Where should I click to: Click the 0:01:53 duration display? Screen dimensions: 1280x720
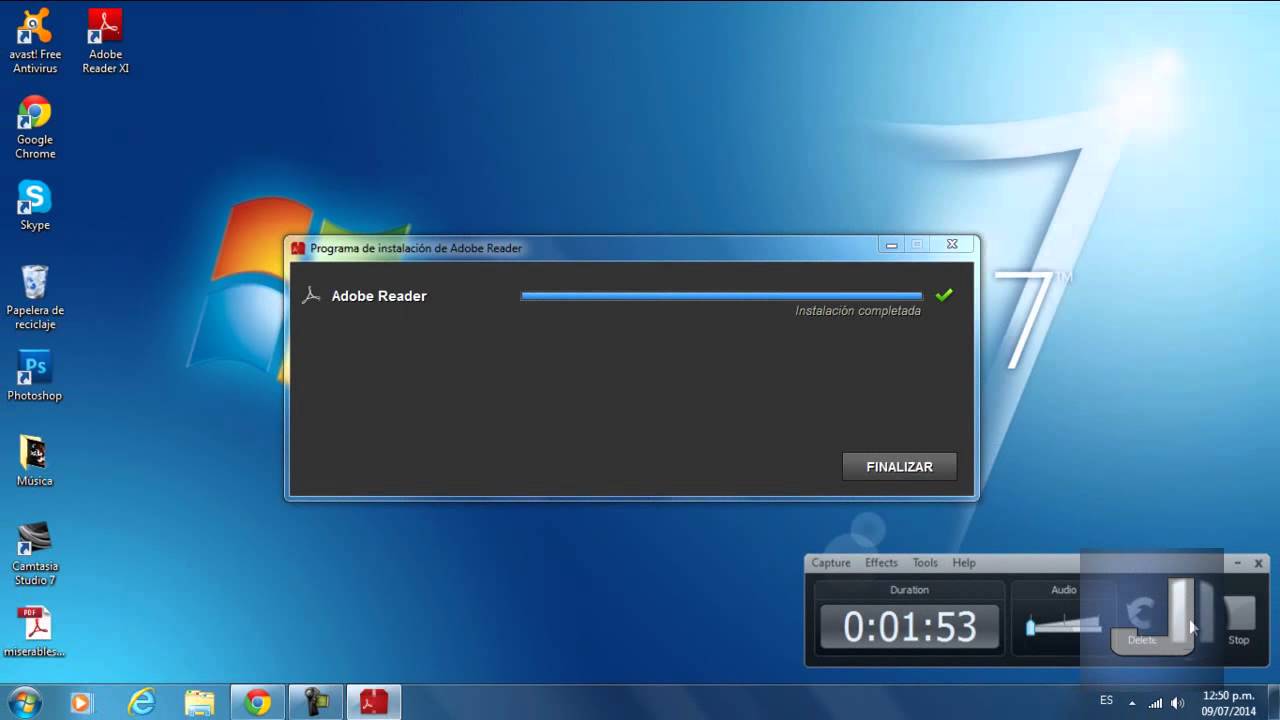(x=909, y=627)
